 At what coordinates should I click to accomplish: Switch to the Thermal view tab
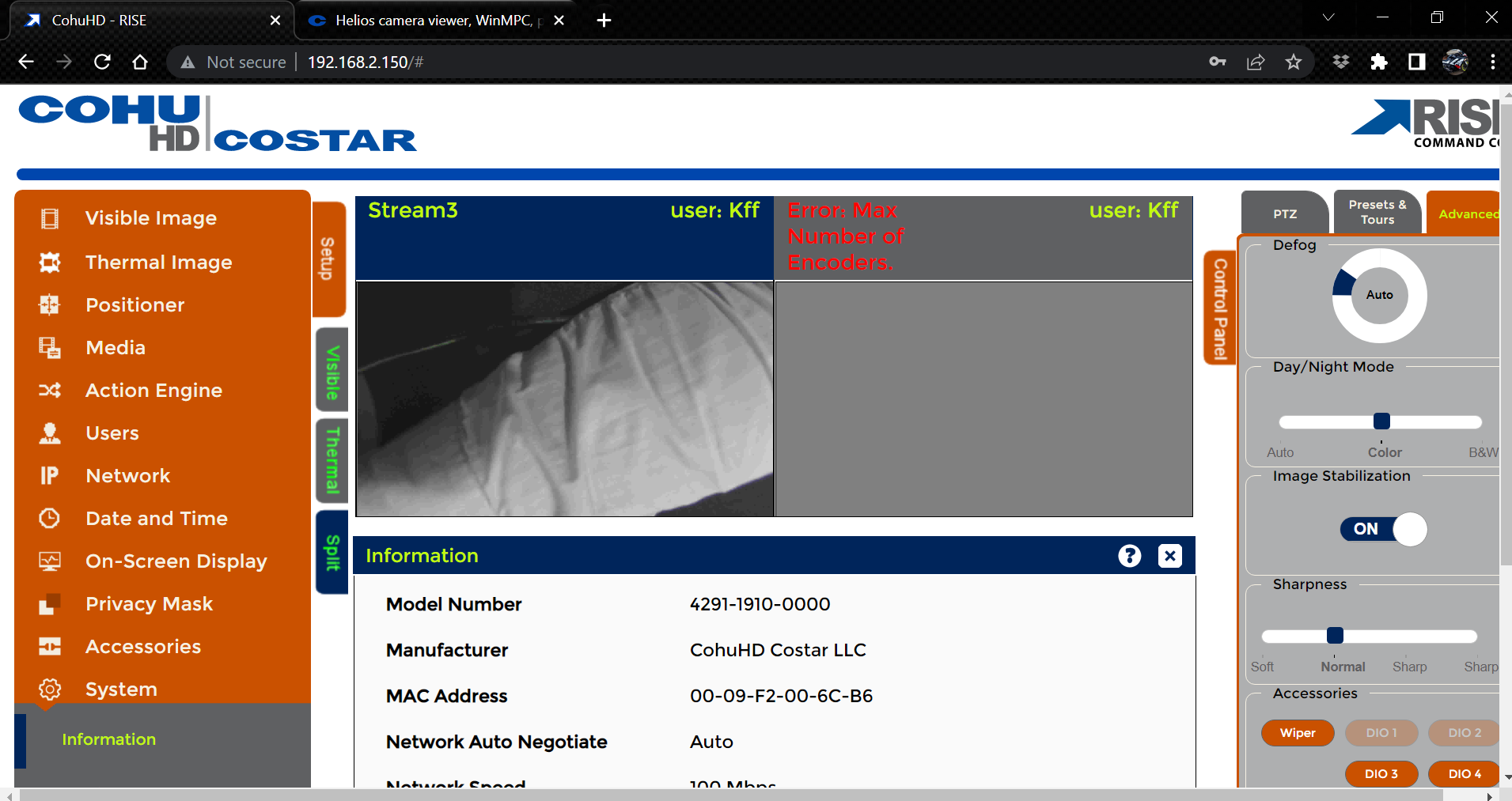[332, 460]
